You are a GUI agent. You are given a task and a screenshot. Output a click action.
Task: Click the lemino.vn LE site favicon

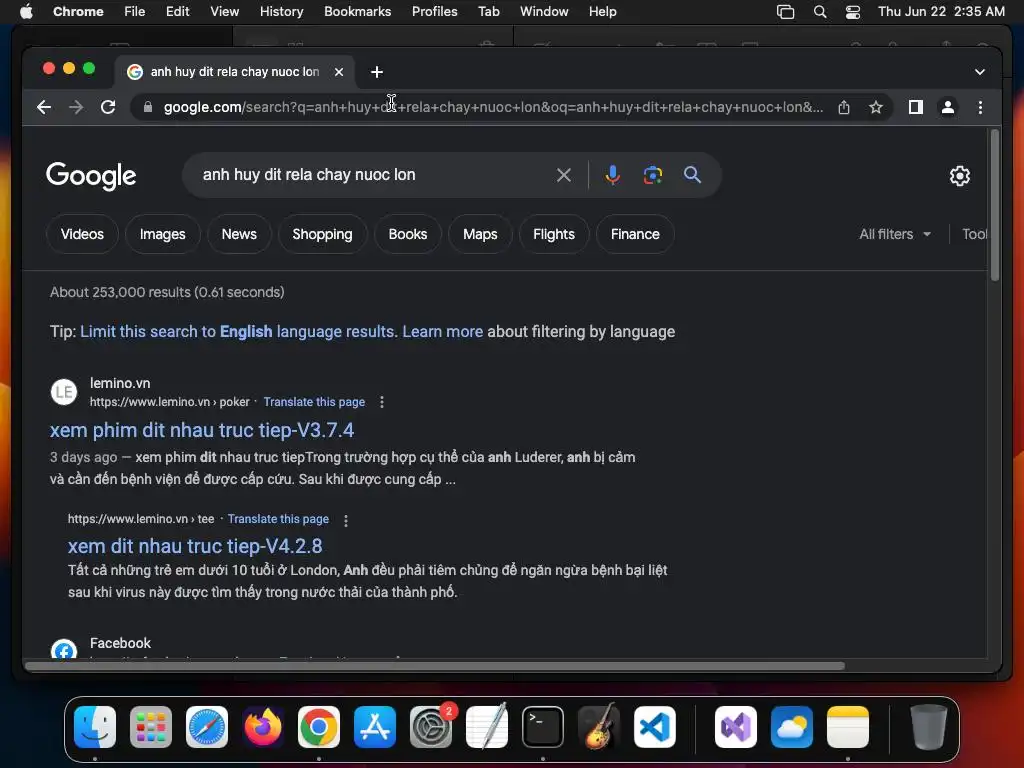64,392
